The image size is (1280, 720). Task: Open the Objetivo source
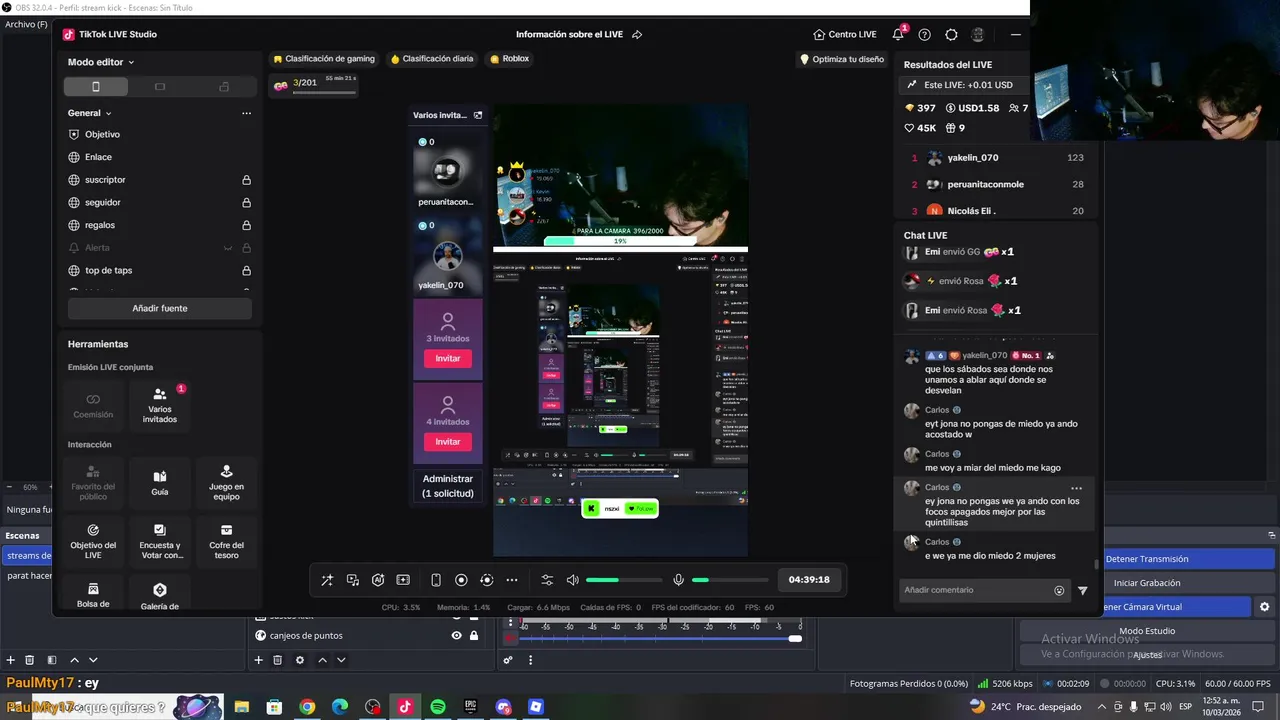coord(102,134)
